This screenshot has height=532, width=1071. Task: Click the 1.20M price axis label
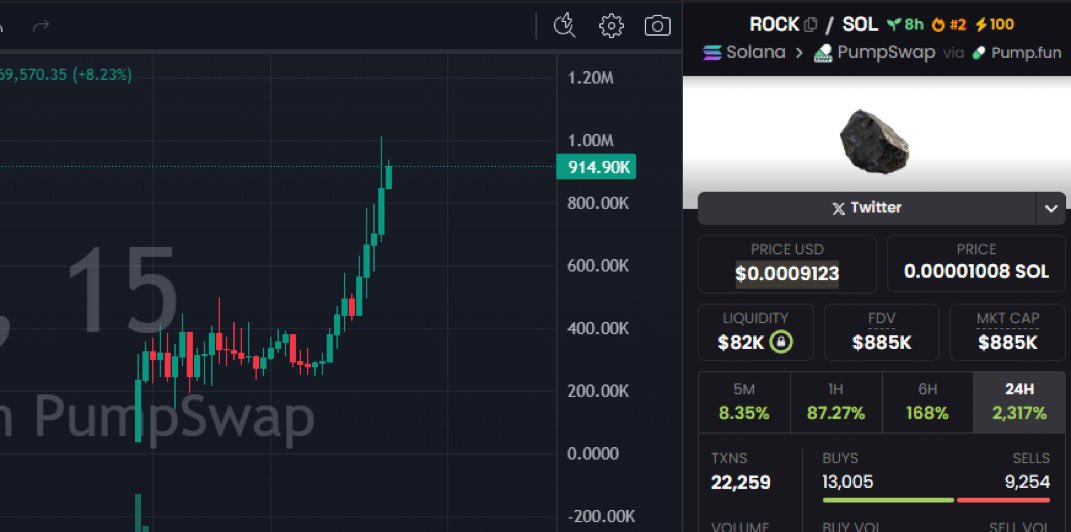591,78
